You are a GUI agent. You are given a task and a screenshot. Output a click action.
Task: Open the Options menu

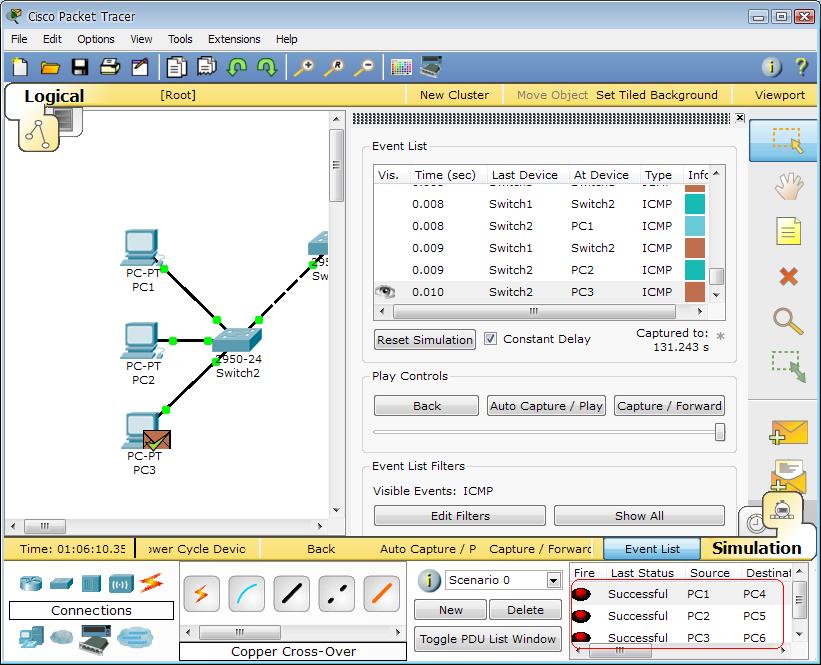pyautogui.click(x=95, y=39)
